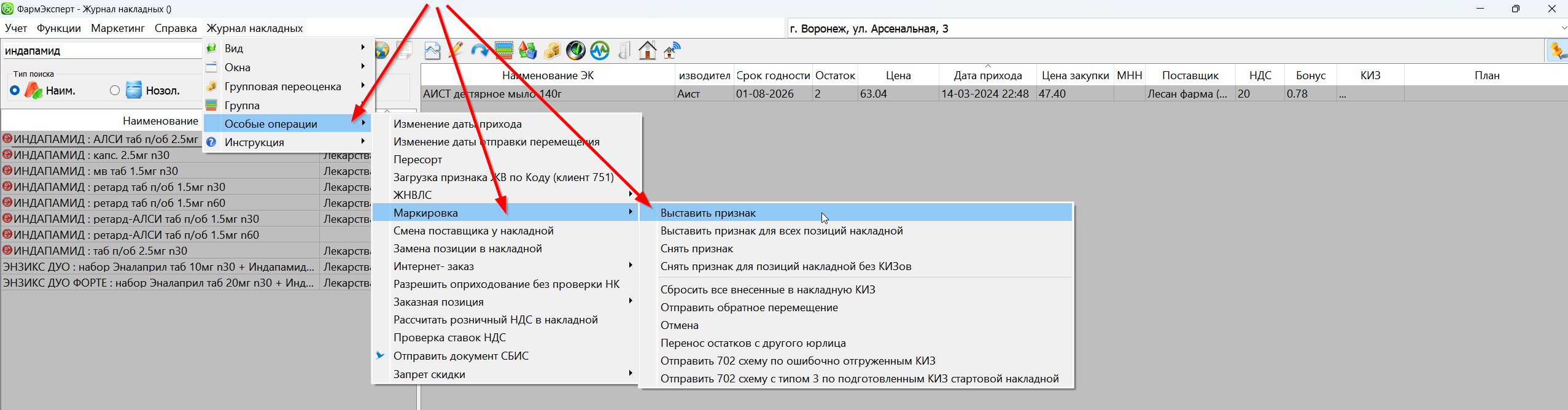Viewport: 1568px width, 410px height.
Task: Click the house icon in toolbar
Action: [x=647, y=50]
